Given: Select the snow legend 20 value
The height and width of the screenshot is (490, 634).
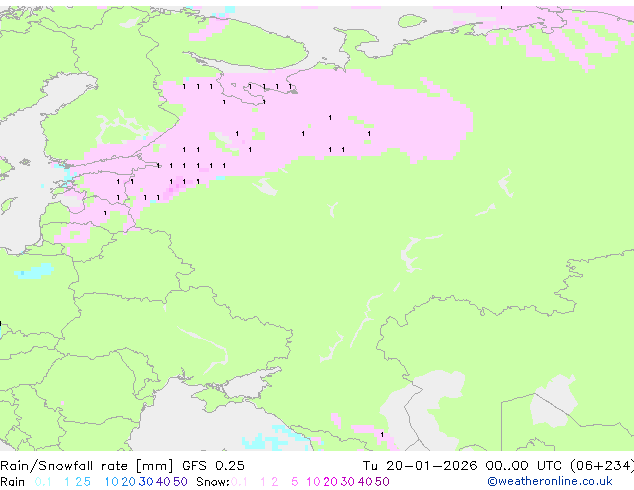Looking at the screenshot, I should 330,482.
